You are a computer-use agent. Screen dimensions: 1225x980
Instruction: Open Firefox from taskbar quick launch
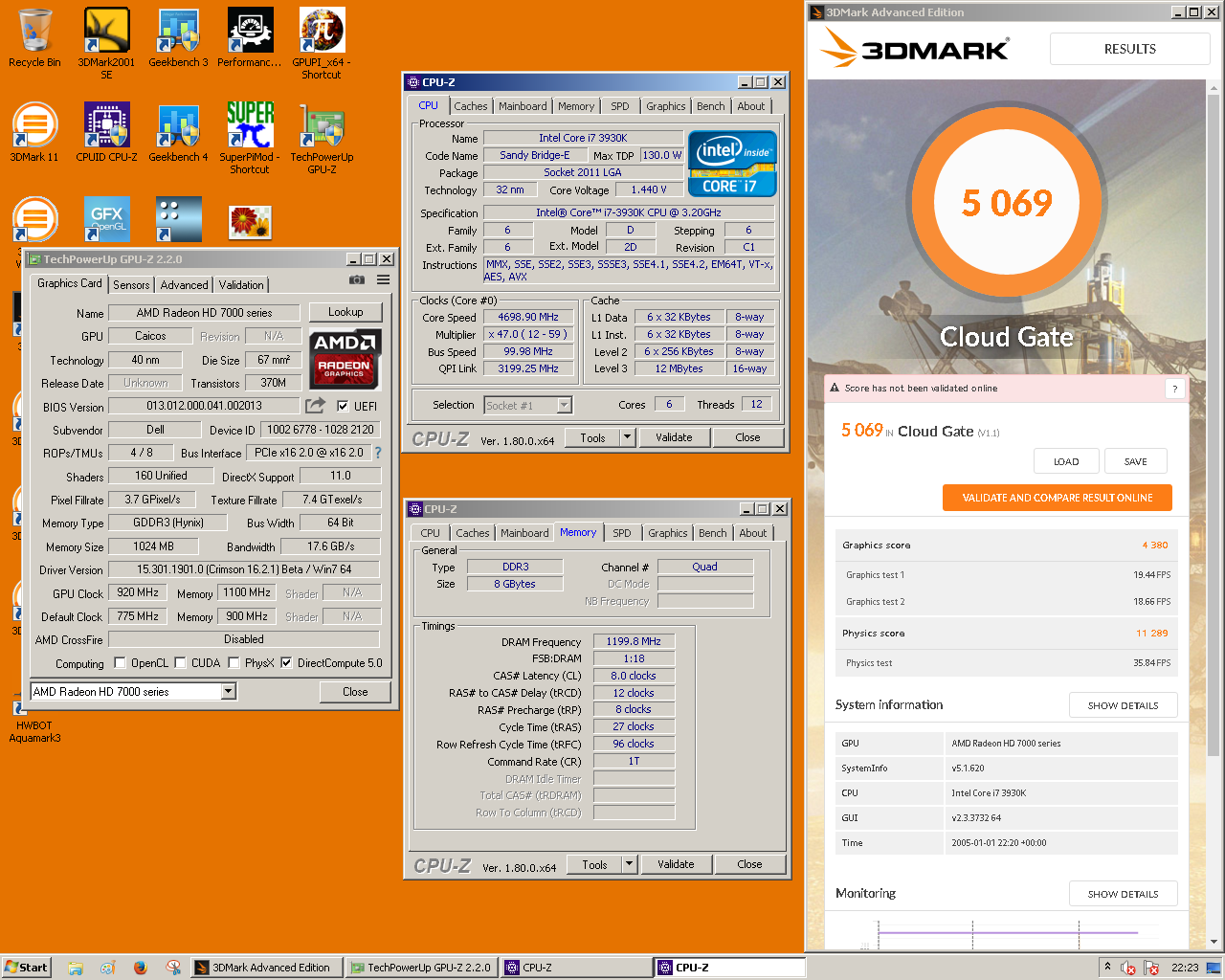point(141,968)
